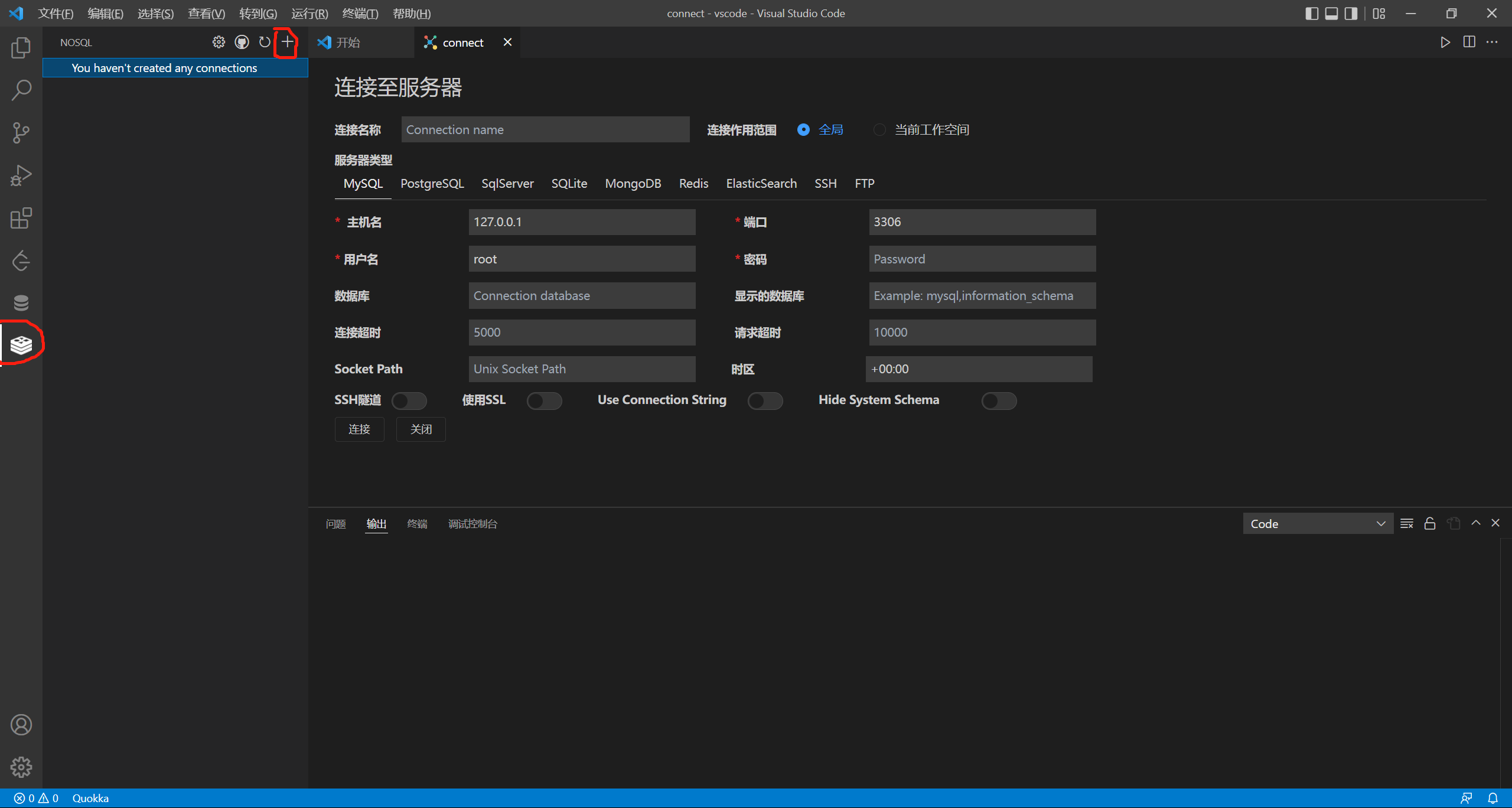Turn on the 使用SSL switch
Viewport: 1512px width, 808px height.
click(x=544, y=401)
